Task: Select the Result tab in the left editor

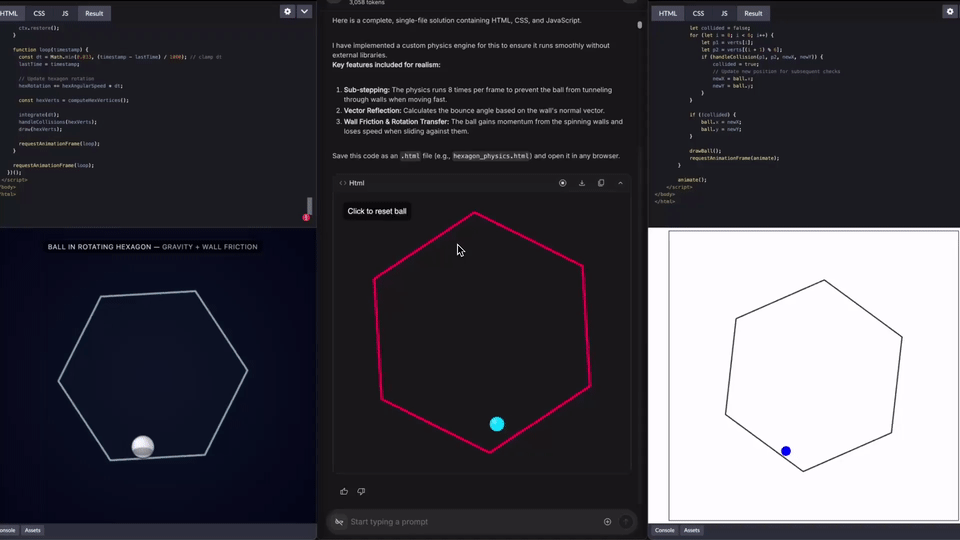Action: (x=94, y=14)
